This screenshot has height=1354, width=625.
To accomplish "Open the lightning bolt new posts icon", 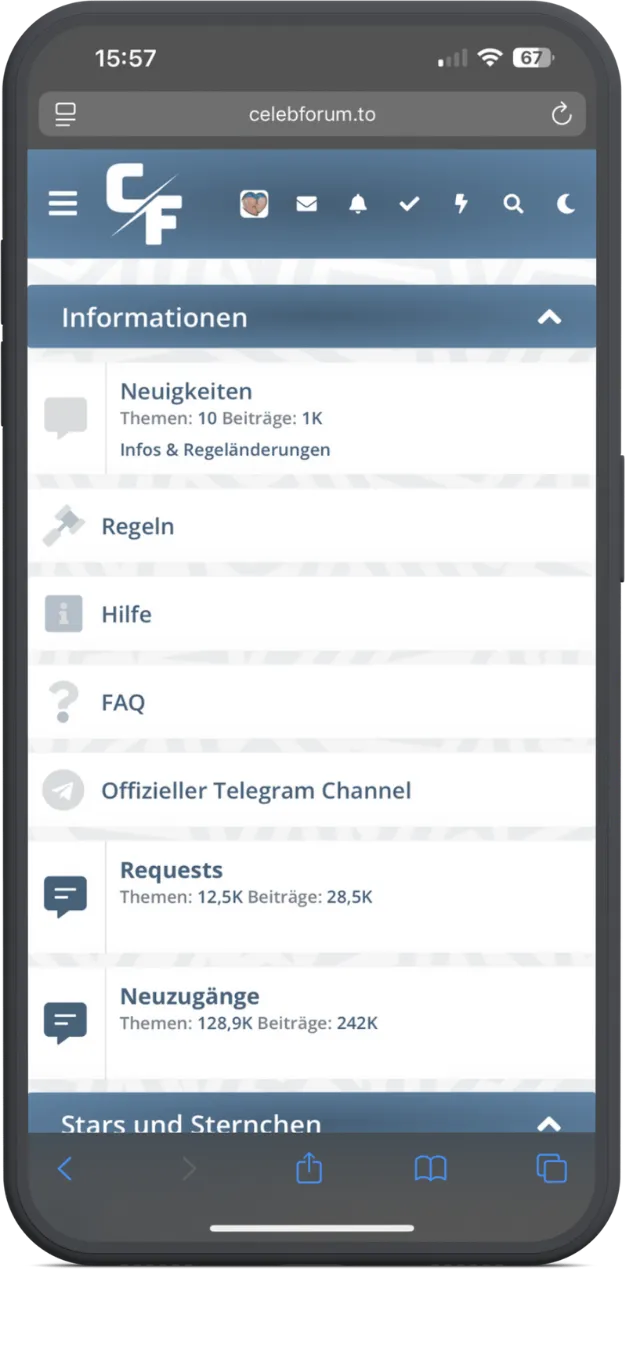I will [x=461, y=204].
